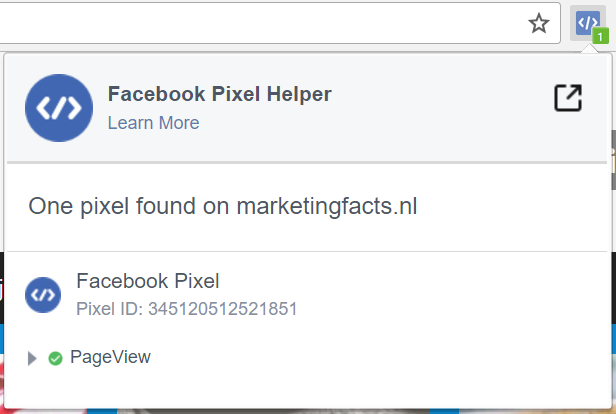Click the small Facebook Pixel code icon

pyautogui.click(x=43, y=295)
